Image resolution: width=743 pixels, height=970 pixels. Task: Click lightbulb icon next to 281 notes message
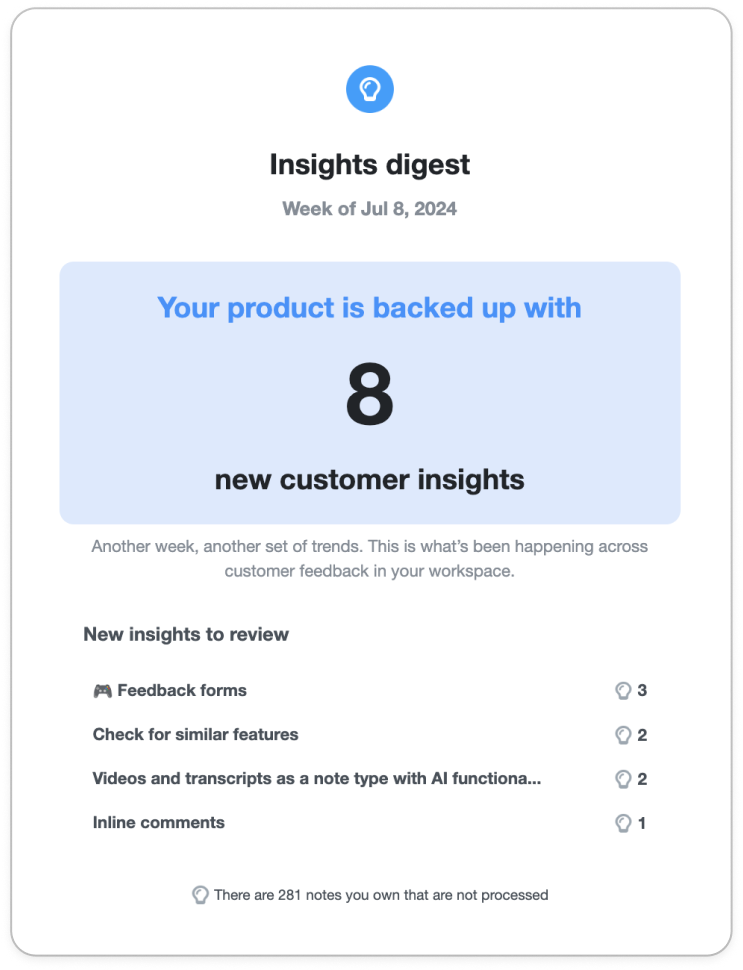(200, 895)
